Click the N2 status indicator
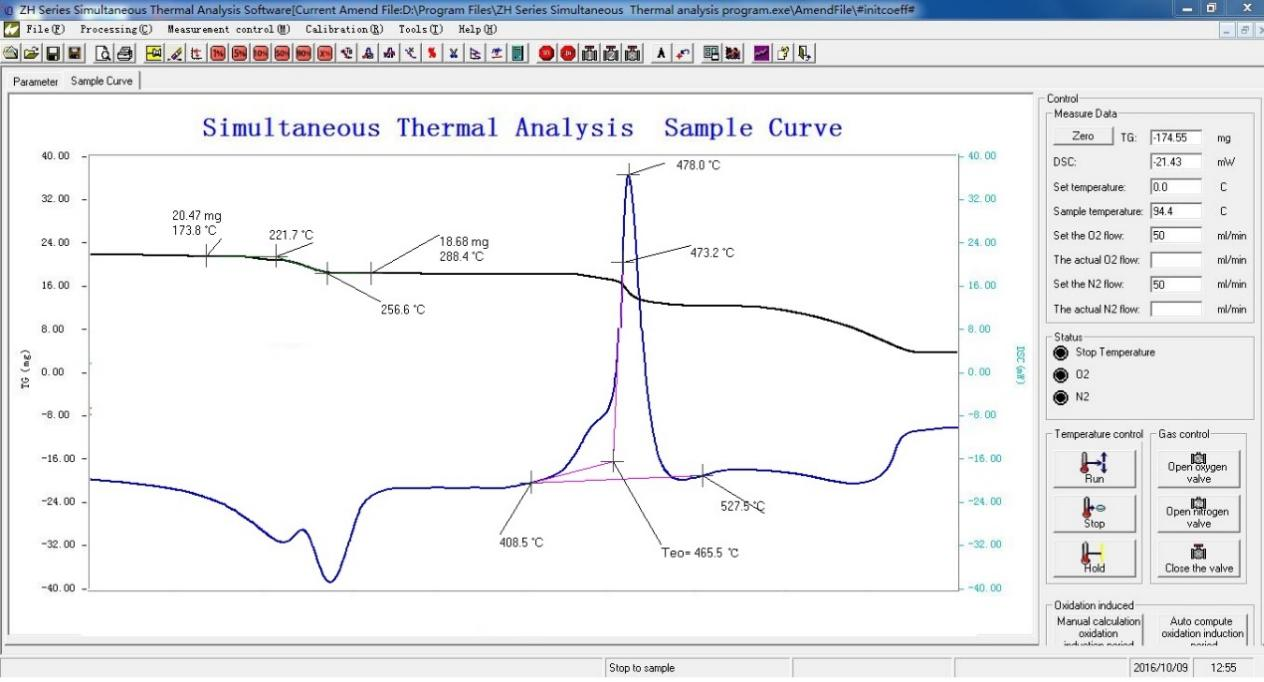 1061,397
